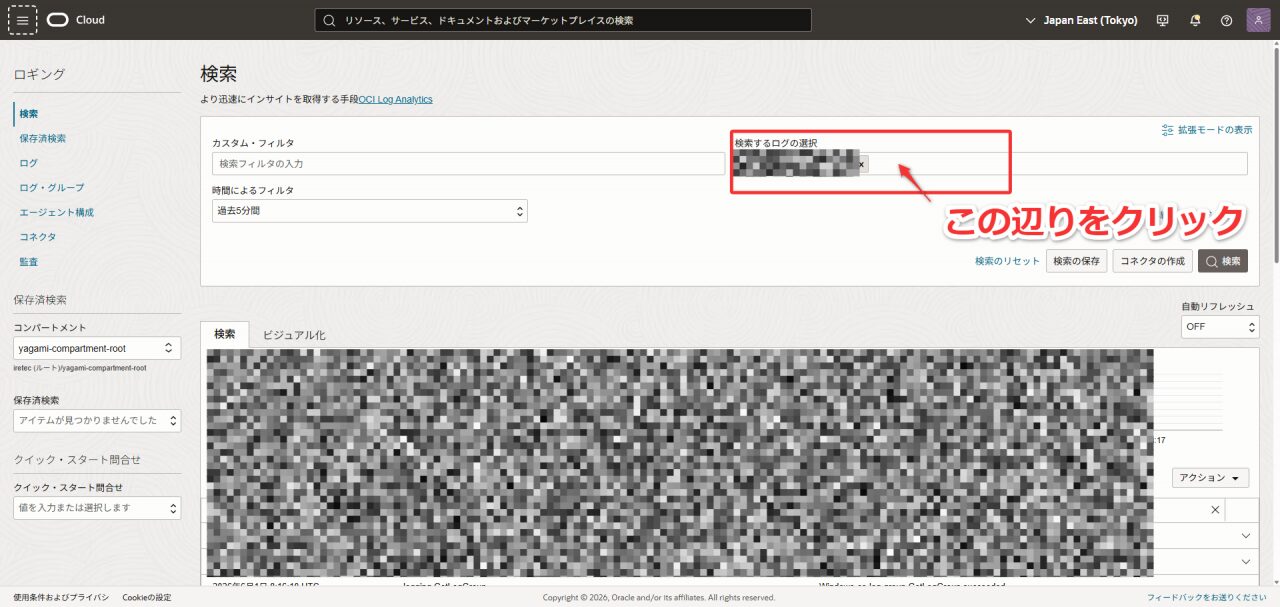This screenshot has height=607, width=1280.
Task: Open ログ in the sidebar
Action: (29, 162)
